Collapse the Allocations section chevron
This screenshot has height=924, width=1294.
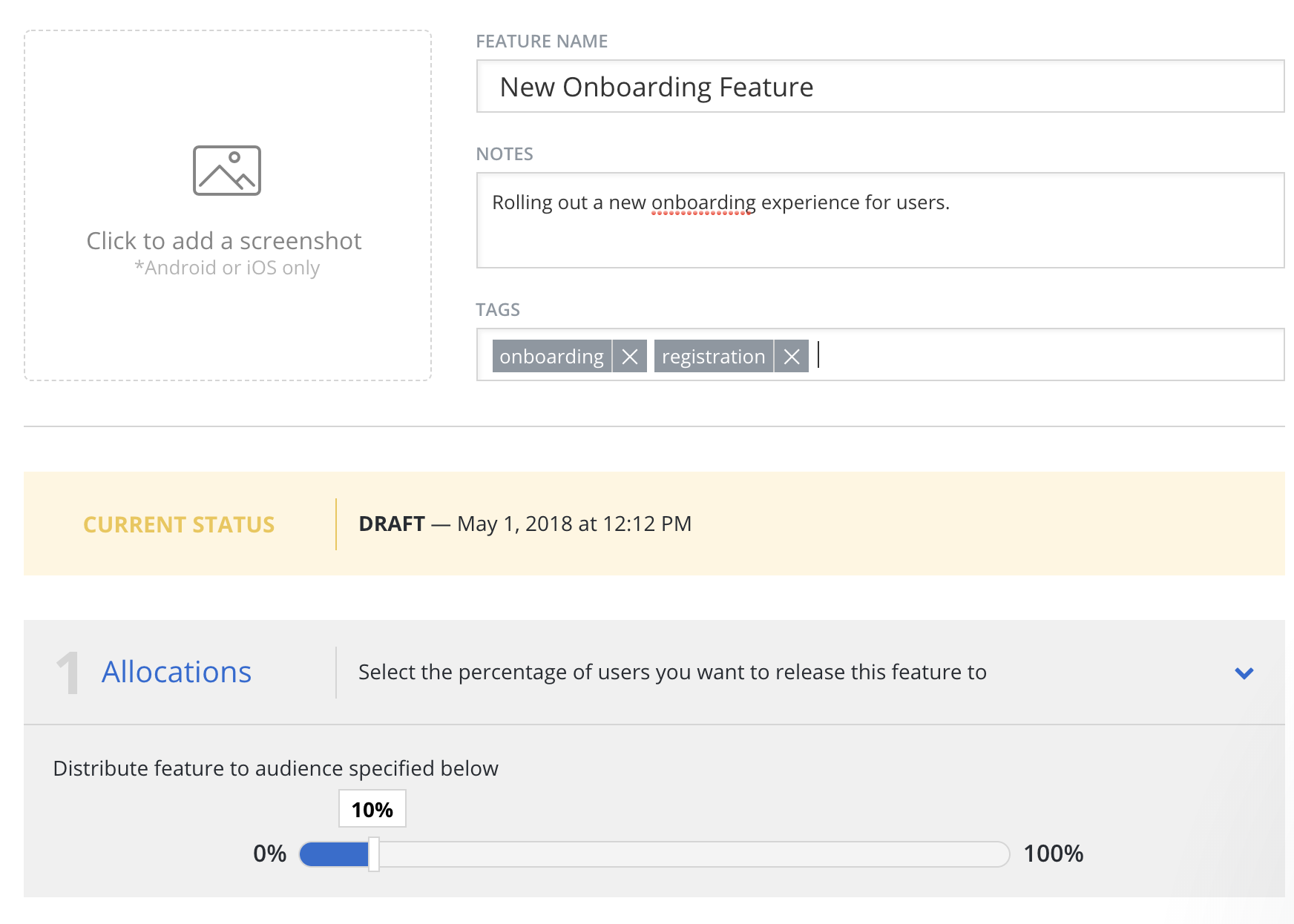point(1244,673)
